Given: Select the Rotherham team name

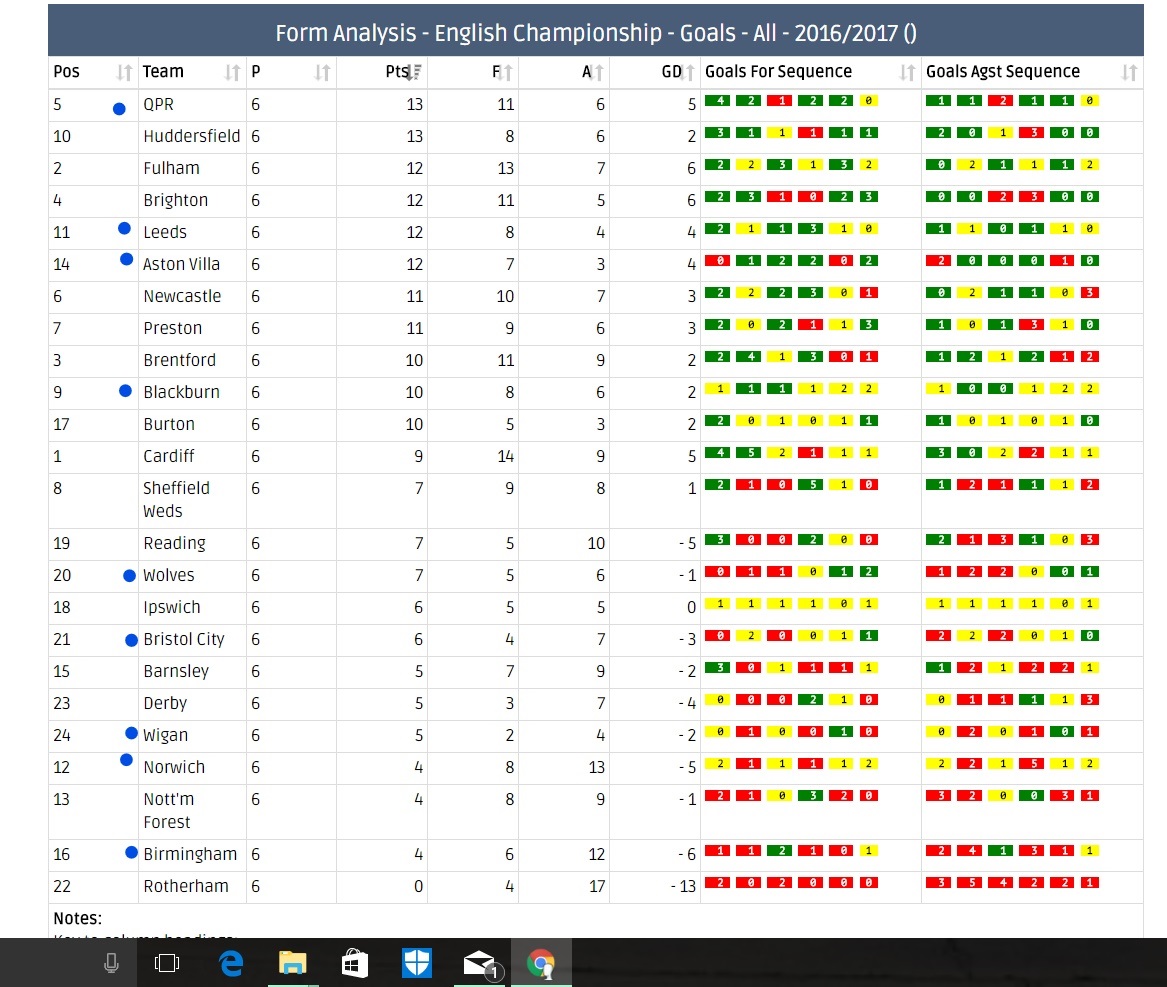Looking at the screenshot, I should [x=186, y=887].
